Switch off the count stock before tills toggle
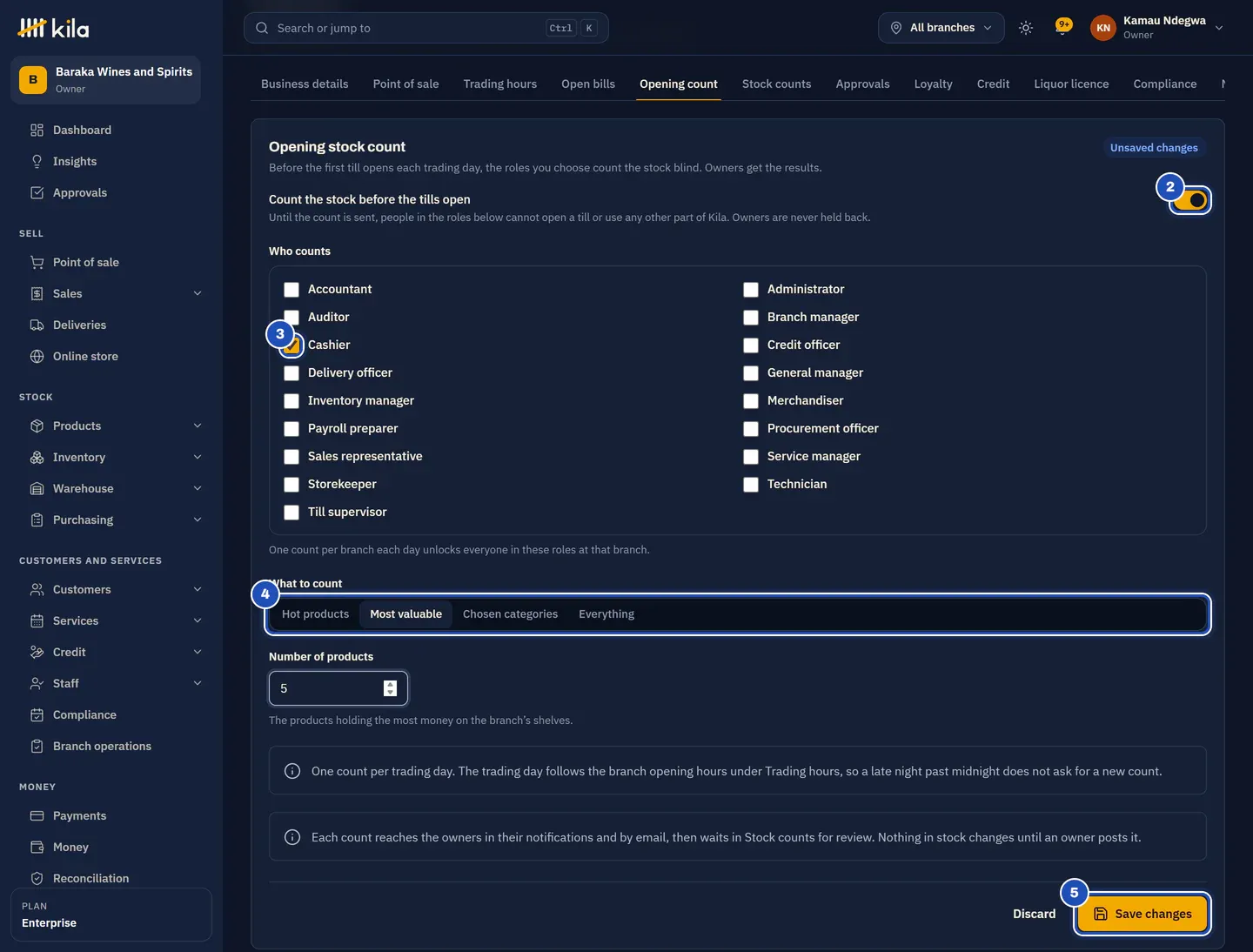This screenshot has height=952, width=1253. (1190, 200)
